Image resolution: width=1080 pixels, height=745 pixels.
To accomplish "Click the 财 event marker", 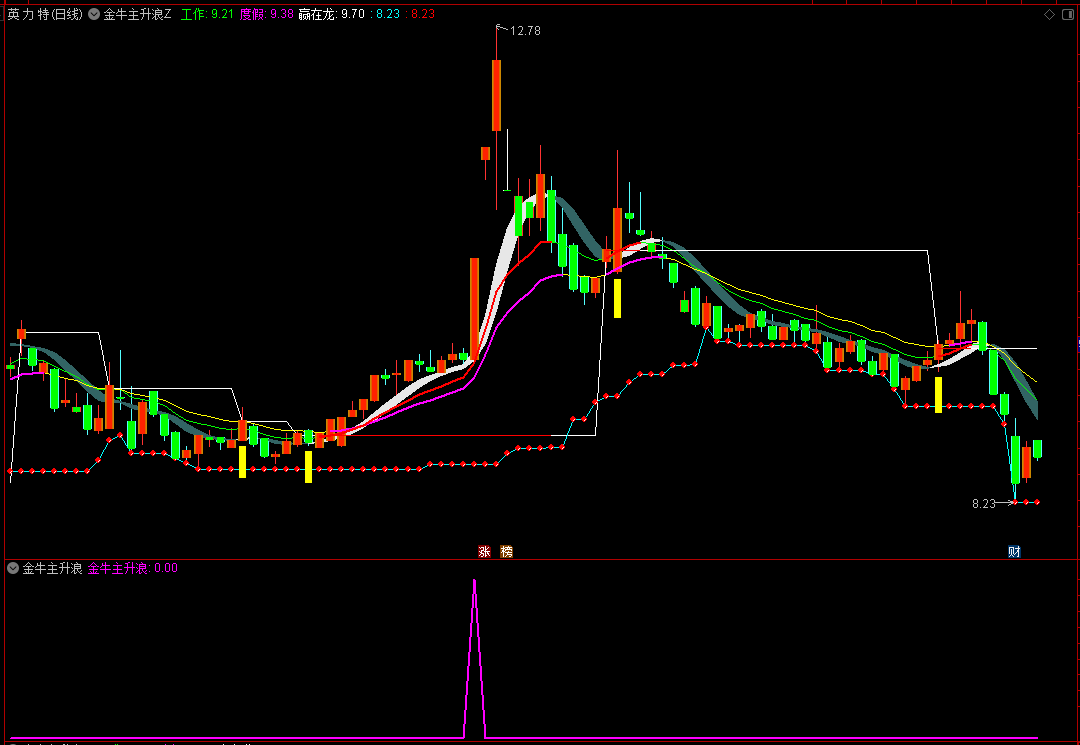I will coord(1014,552).
